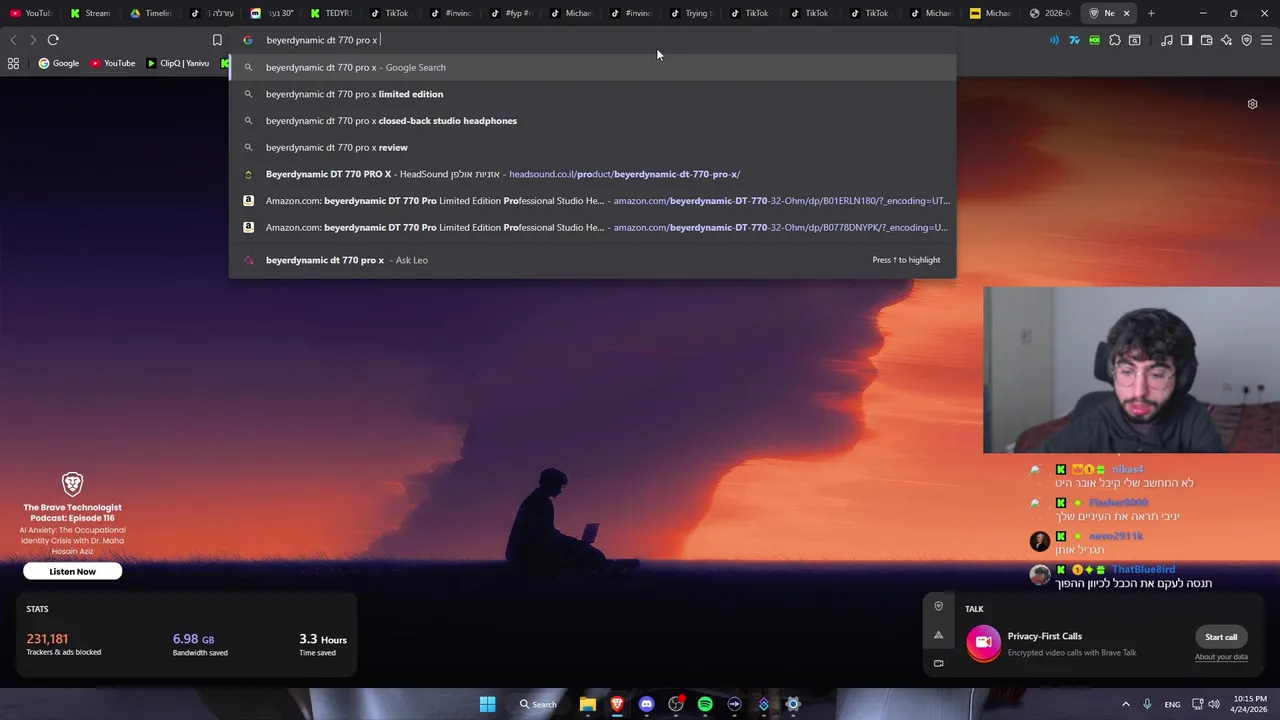1280x720 pixels.
Task: Click the taskbar Search box
Action: (538, 704)
